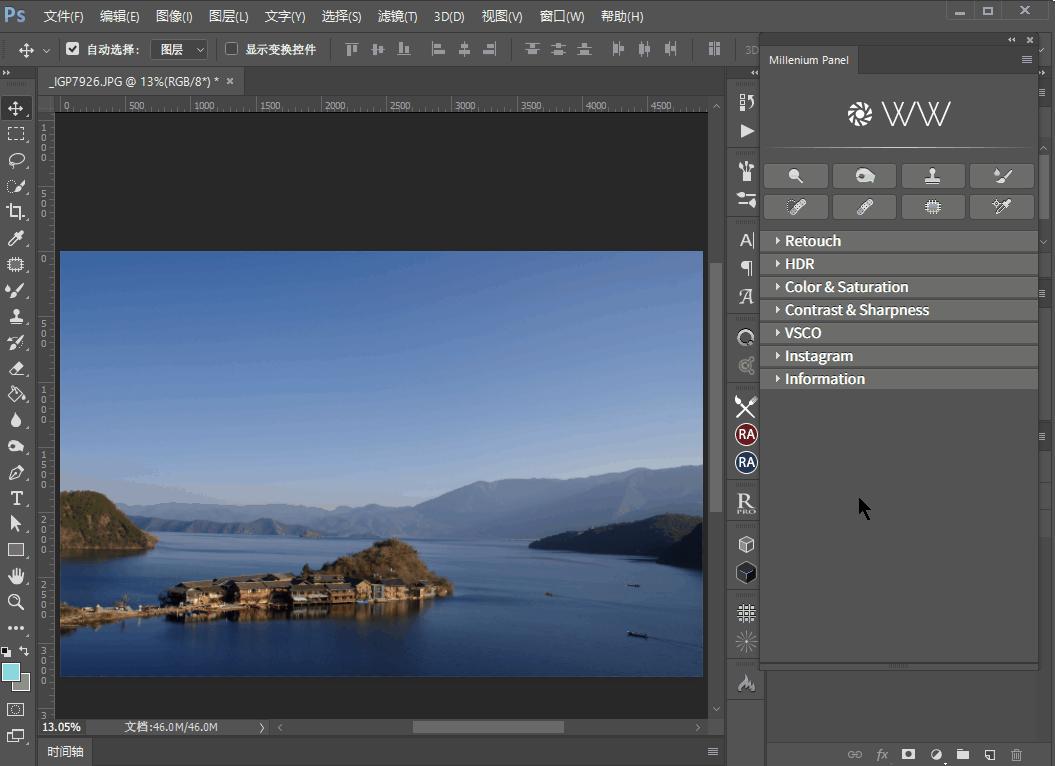Screen dimensions: 1055x766
Task: Click the delete layer trash icon
Action: [x=1017, y=755]
